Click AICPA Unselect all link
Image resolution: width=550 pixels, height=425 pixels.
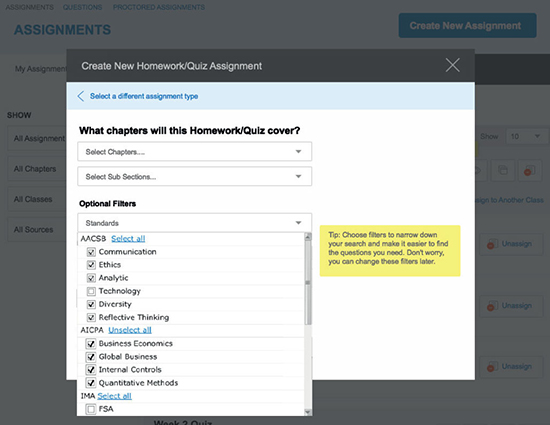click(130, 330)
